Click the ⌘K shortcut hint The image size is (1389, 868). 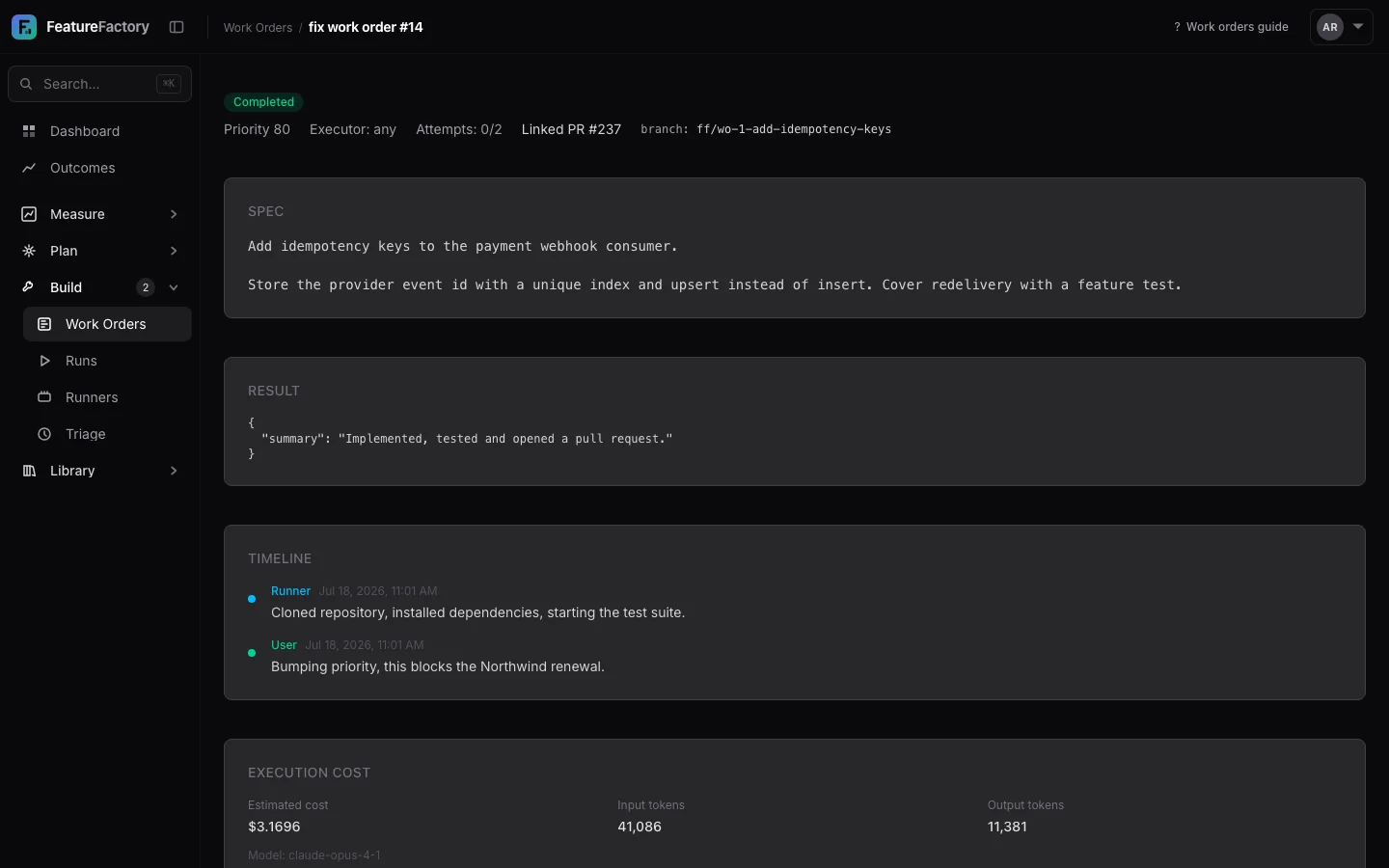coord(169,84)
